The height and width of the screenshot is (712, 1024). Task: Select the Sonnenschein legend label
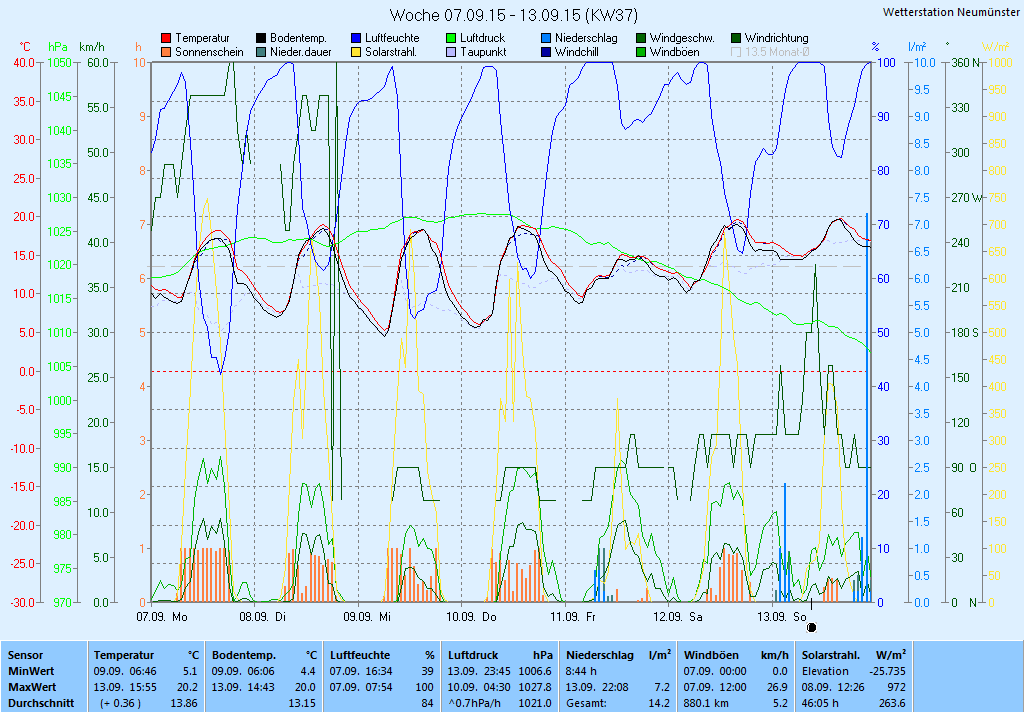click(x=209, y=52)
